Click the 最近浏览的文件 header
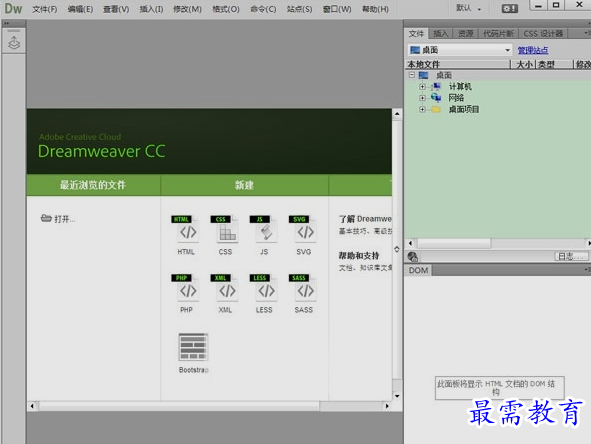The height and width of the screenshot is (444, 591). tap(93, 185)
